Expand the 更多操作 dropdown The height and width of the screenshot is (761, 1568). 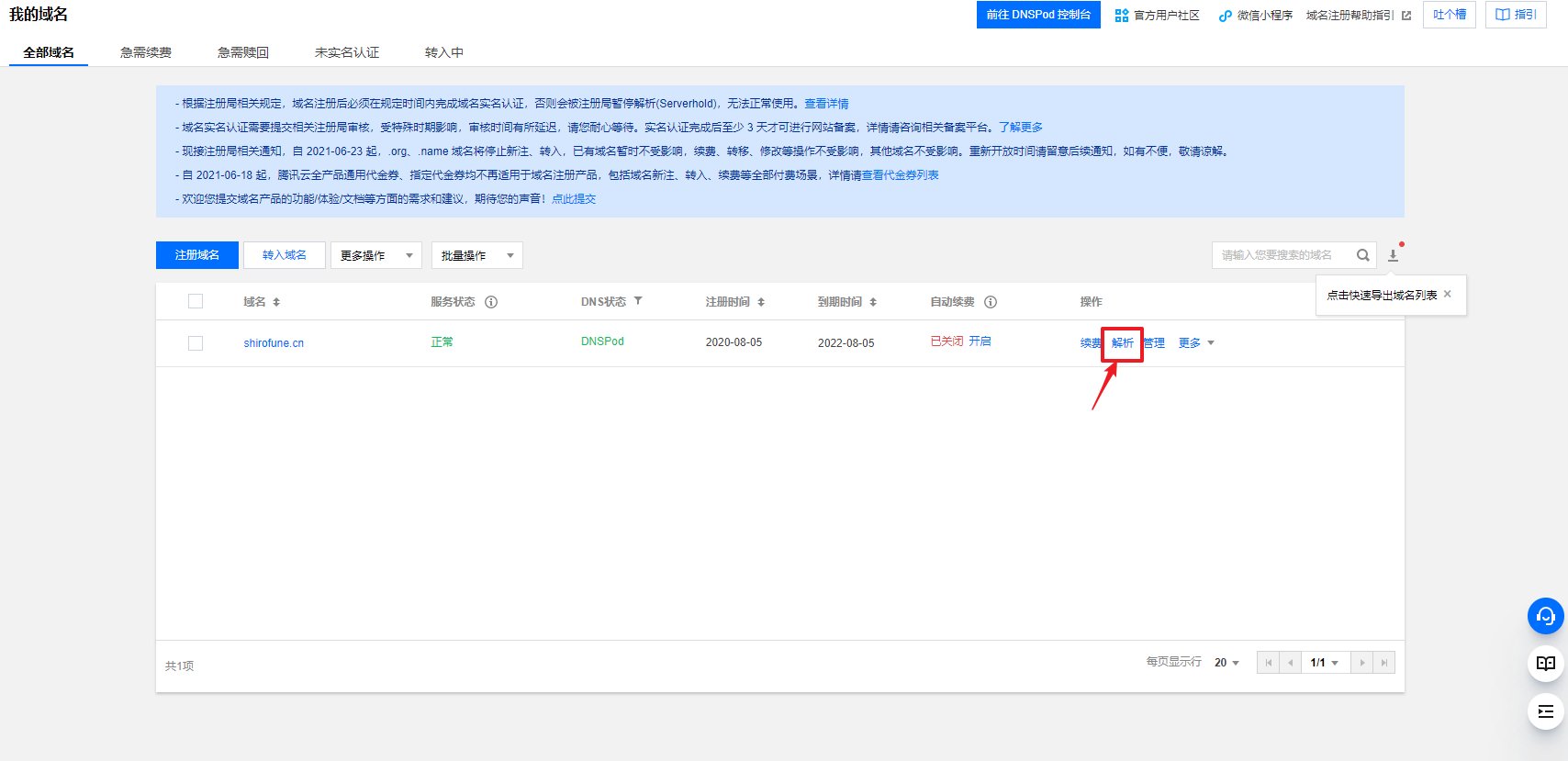click(375, 255)
